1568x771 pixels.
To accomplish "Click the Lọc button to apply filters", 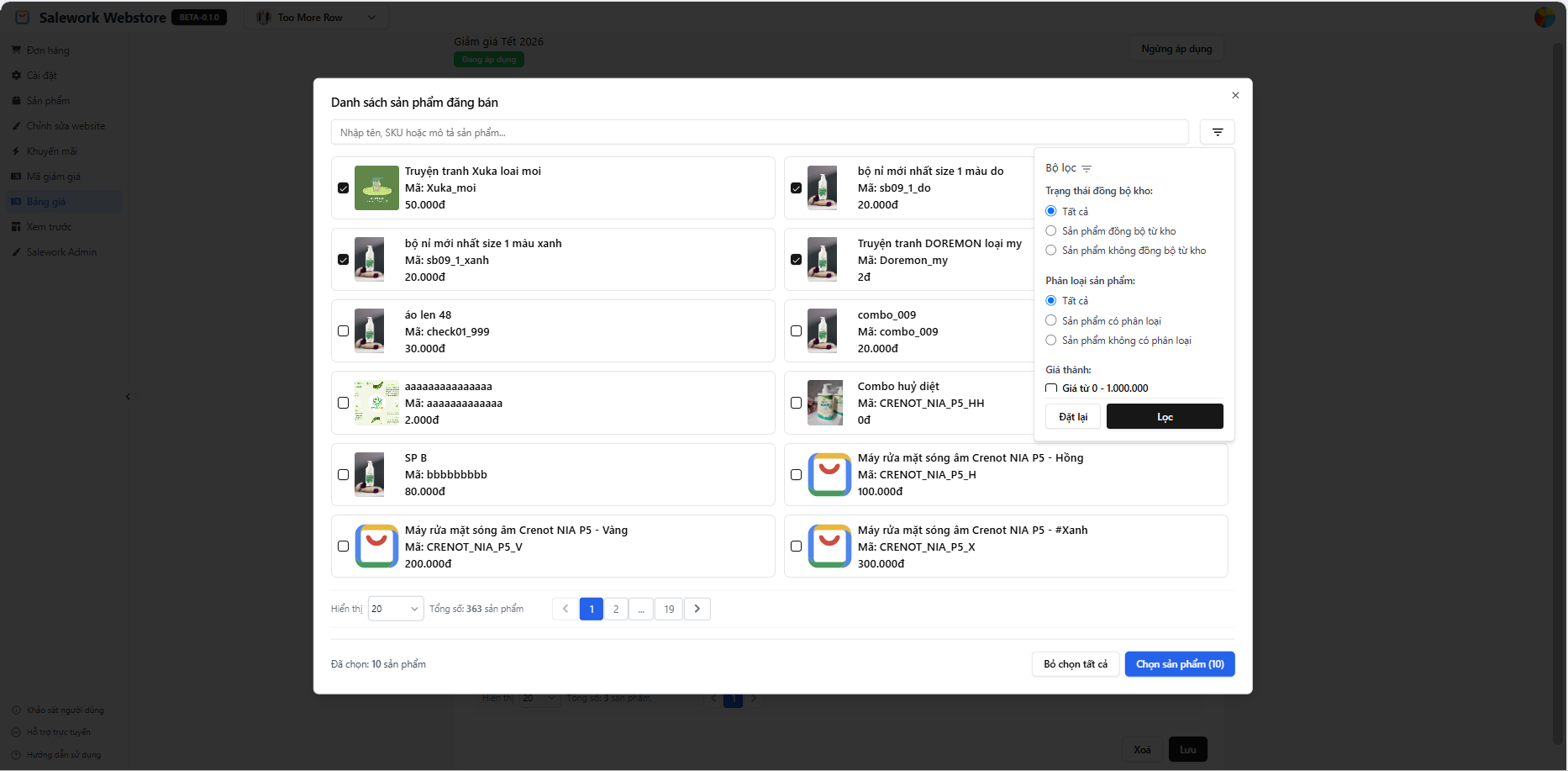I will click(x=1164, y=417).
